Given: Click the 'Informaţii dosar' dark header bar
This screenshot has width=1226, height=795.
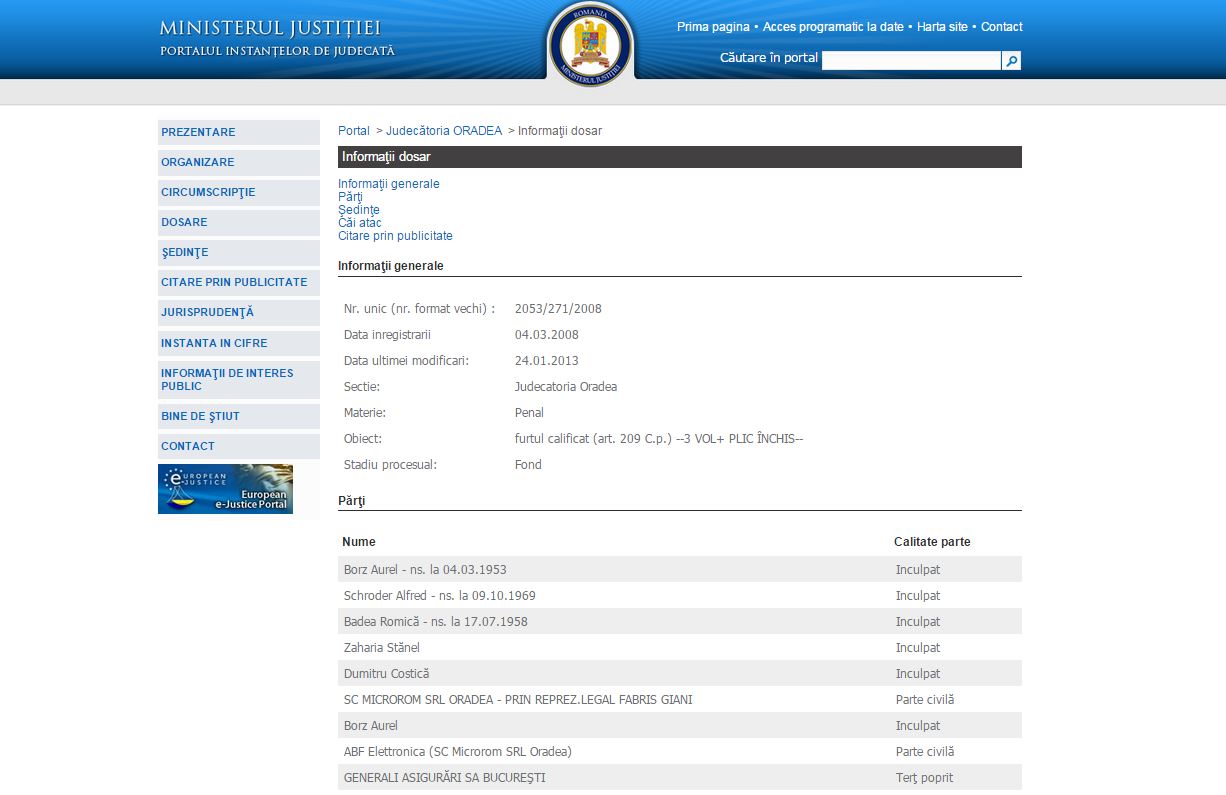Looking at the screenshot, I should (x=680, y=157).
